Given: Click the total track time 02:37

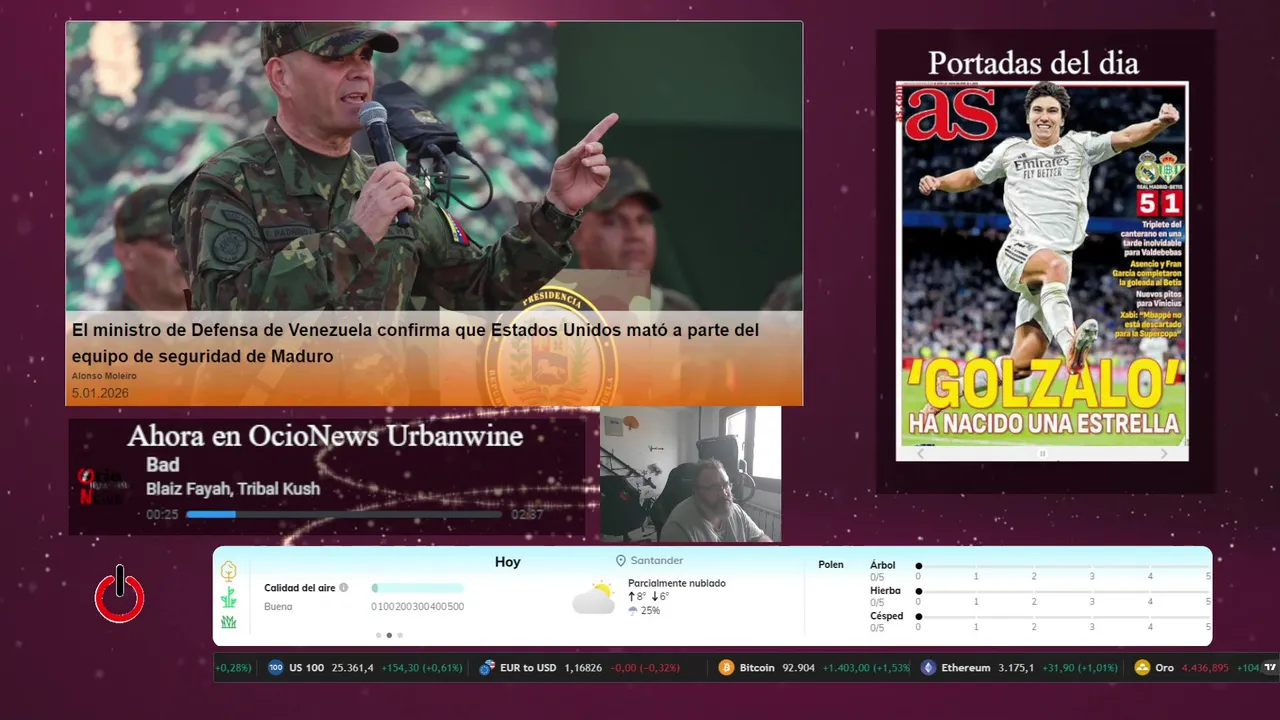Looking at the screenshot, I should tap(527, 515).
